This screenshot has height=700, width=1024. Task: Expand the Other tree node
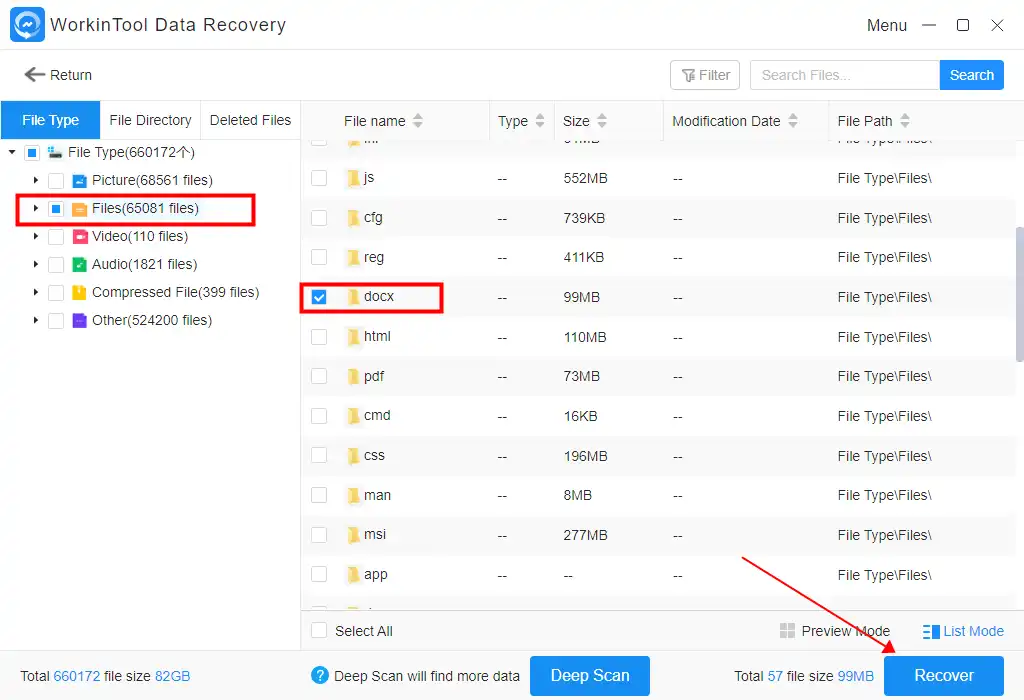[36, 320]
